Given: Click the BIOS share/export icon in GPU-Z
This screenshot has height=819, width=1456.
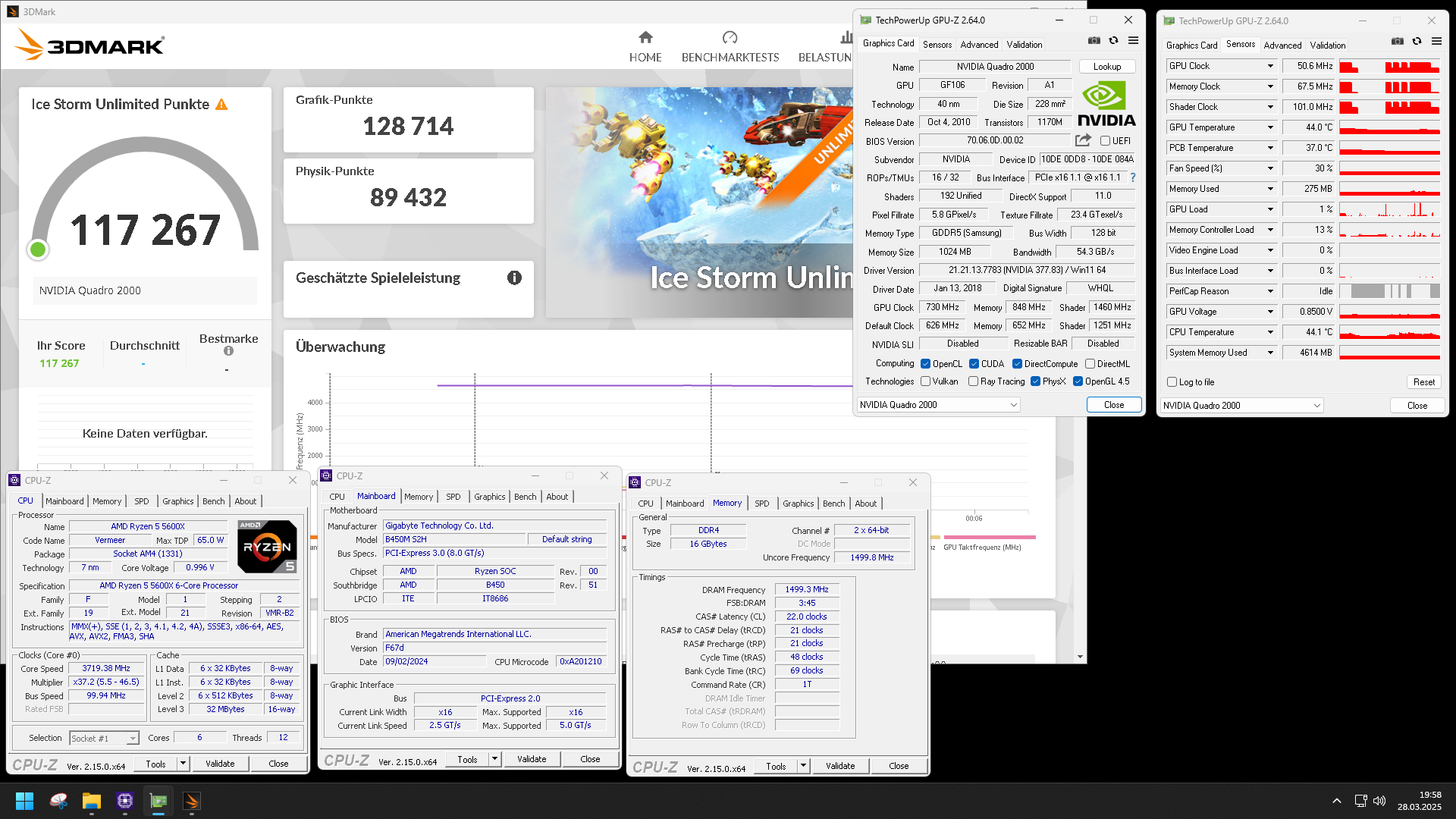Looking at the screenshot, I should (1083, 140).
